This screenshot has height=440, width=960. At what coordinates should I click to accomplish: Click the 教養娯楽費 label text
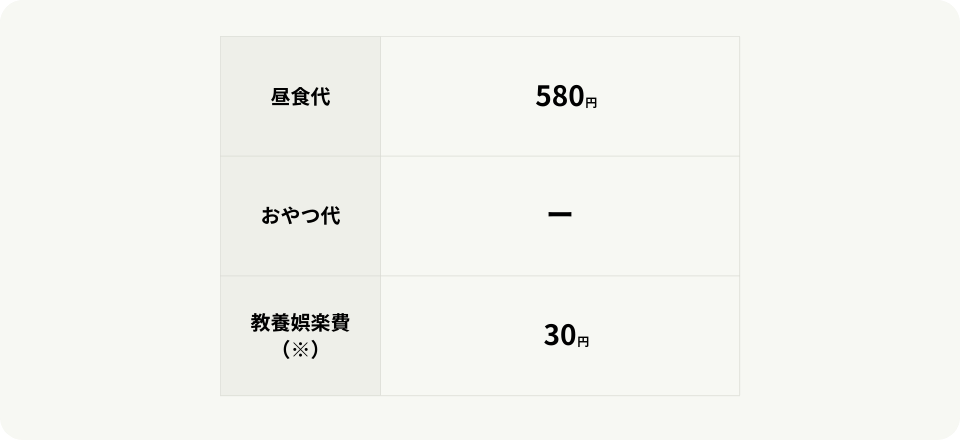click(300, 324)
